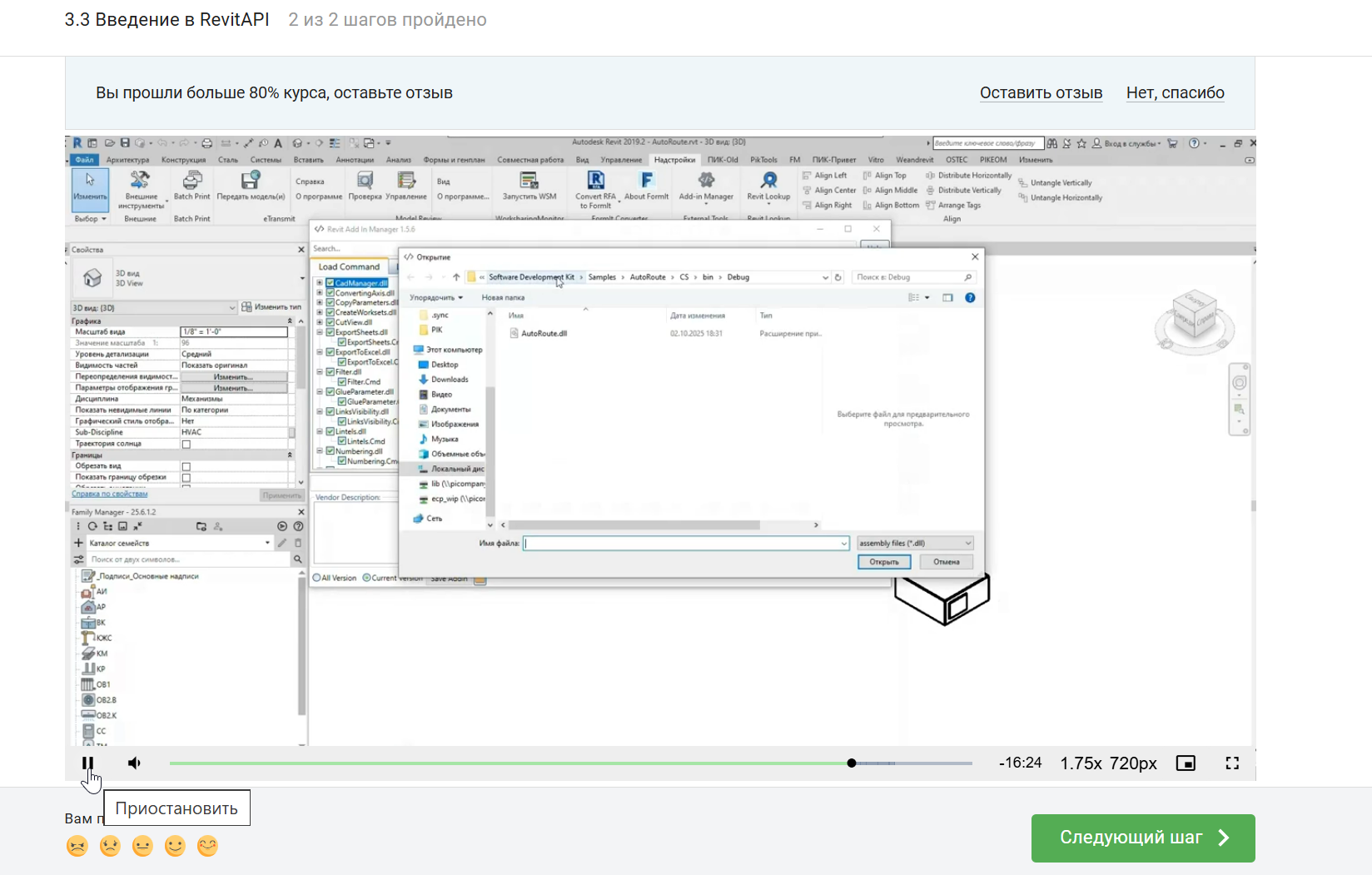The height and width of the screenshot is (875, 1372).
Task: Click Передать модель(и) eTransmit icon
Action: [x=251, y=185]
